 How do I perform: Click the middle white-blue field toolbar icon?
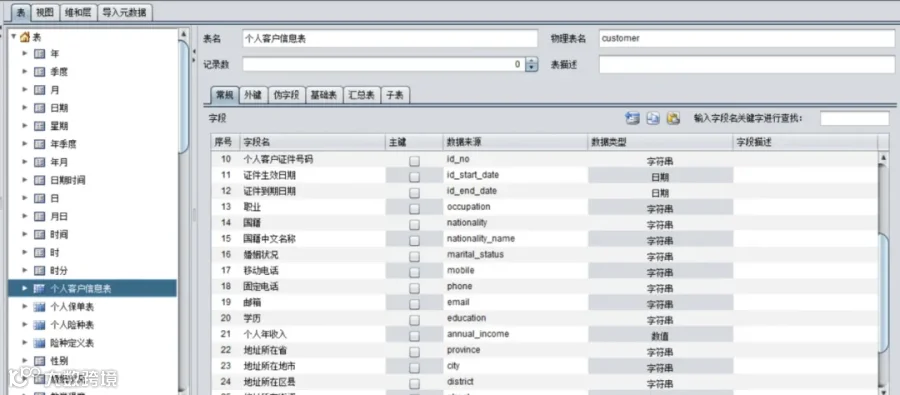(653, 118)
